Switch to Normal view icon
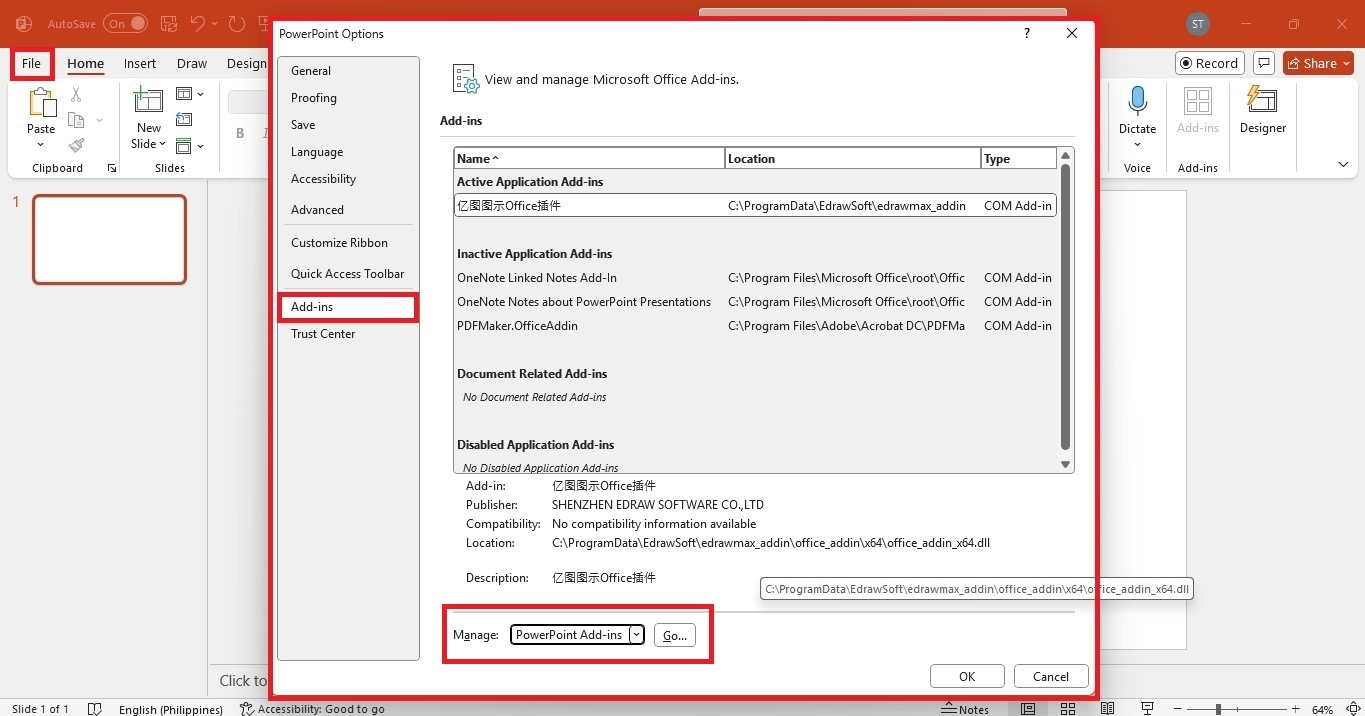1365x716 pixels. [x=1028, y=709]
